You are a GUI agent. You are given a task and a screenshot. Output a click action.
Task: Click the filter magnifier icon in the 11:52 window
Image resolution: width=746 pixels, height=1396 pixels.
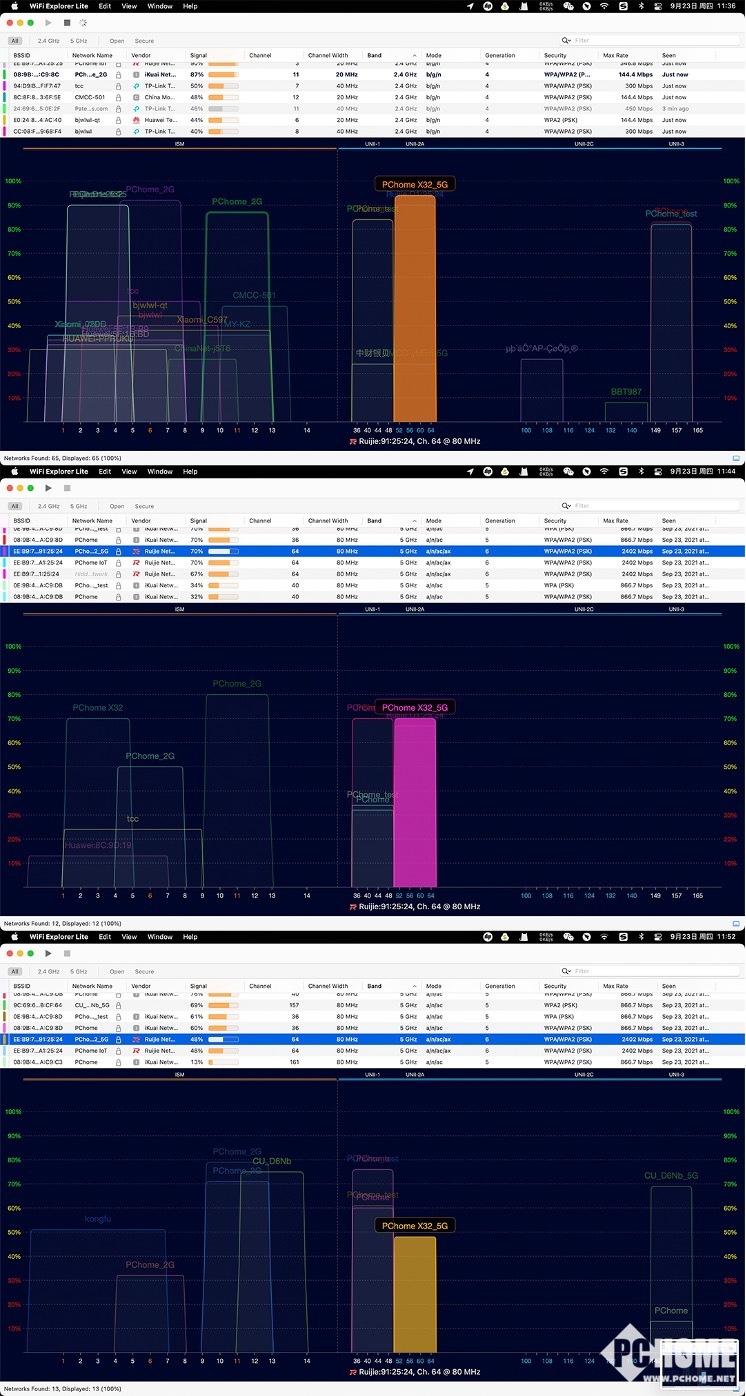(566, 971)
